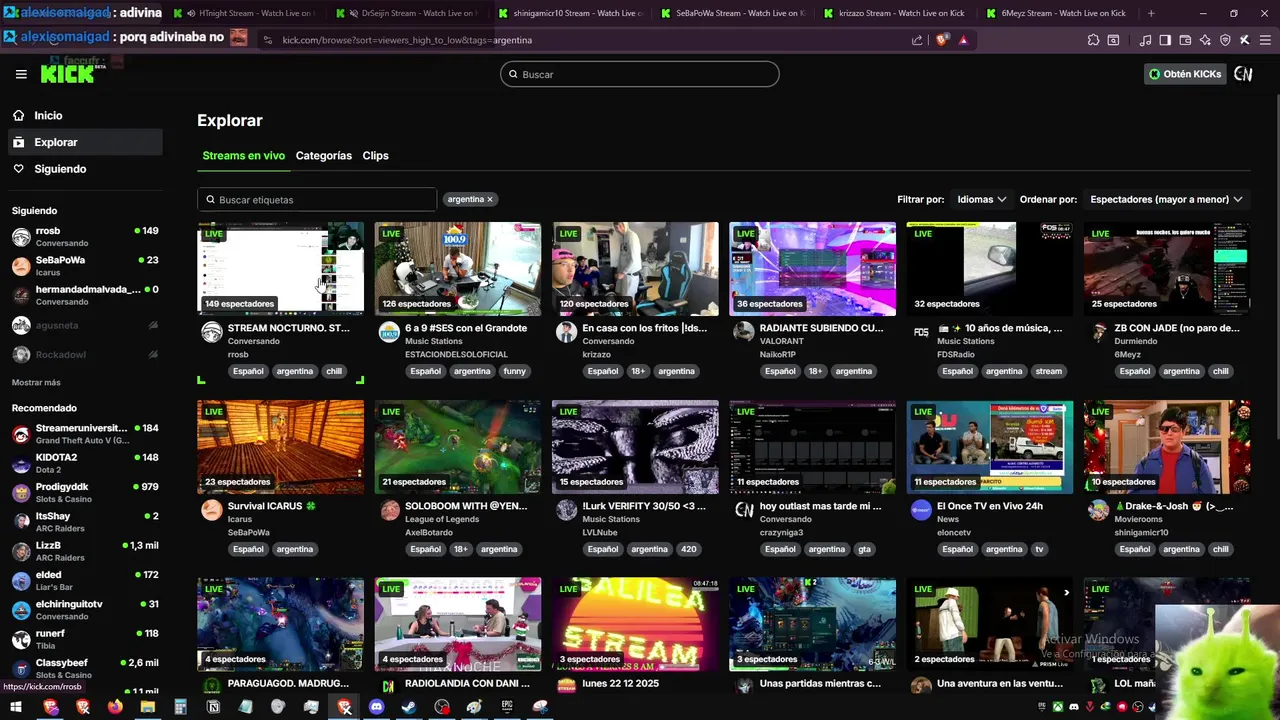Open the Leo AI sparkle icon
The height and width of the screenshot is (720, 1280).
pyautogui.click(x=1205, y=40)
